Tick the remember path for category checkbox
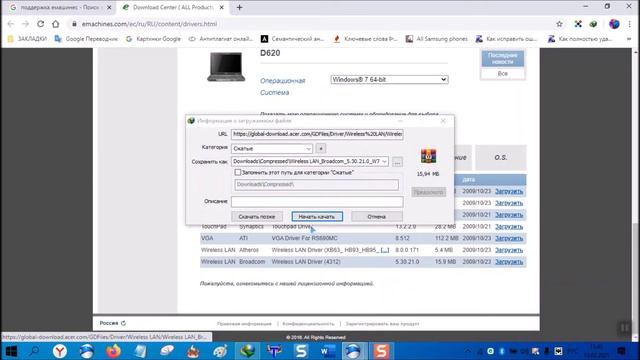The width and height of the screenshot is (640, 360). pos(238,172)
